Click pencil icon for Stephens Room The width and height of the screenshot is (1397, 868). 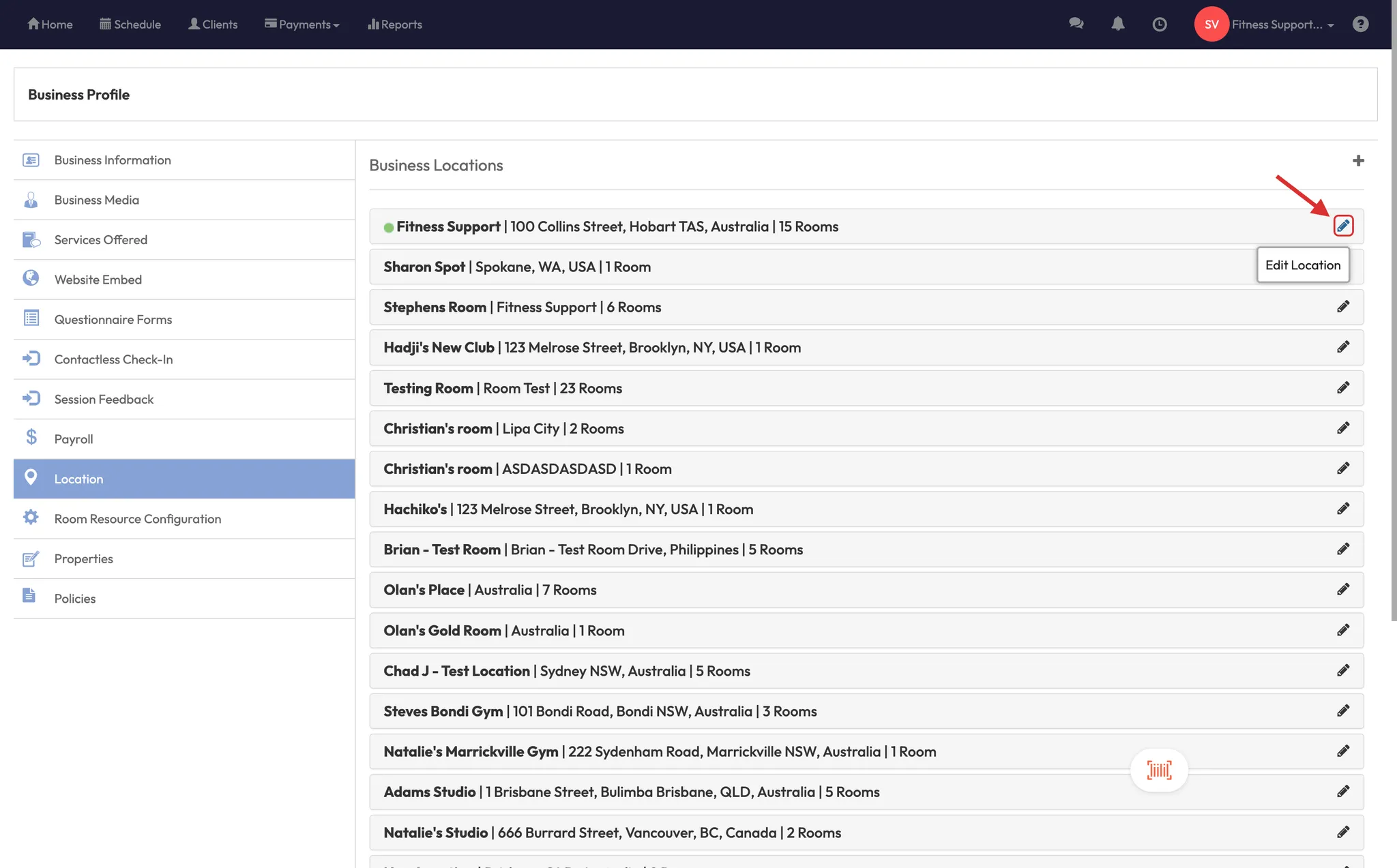coord(1343,307)
